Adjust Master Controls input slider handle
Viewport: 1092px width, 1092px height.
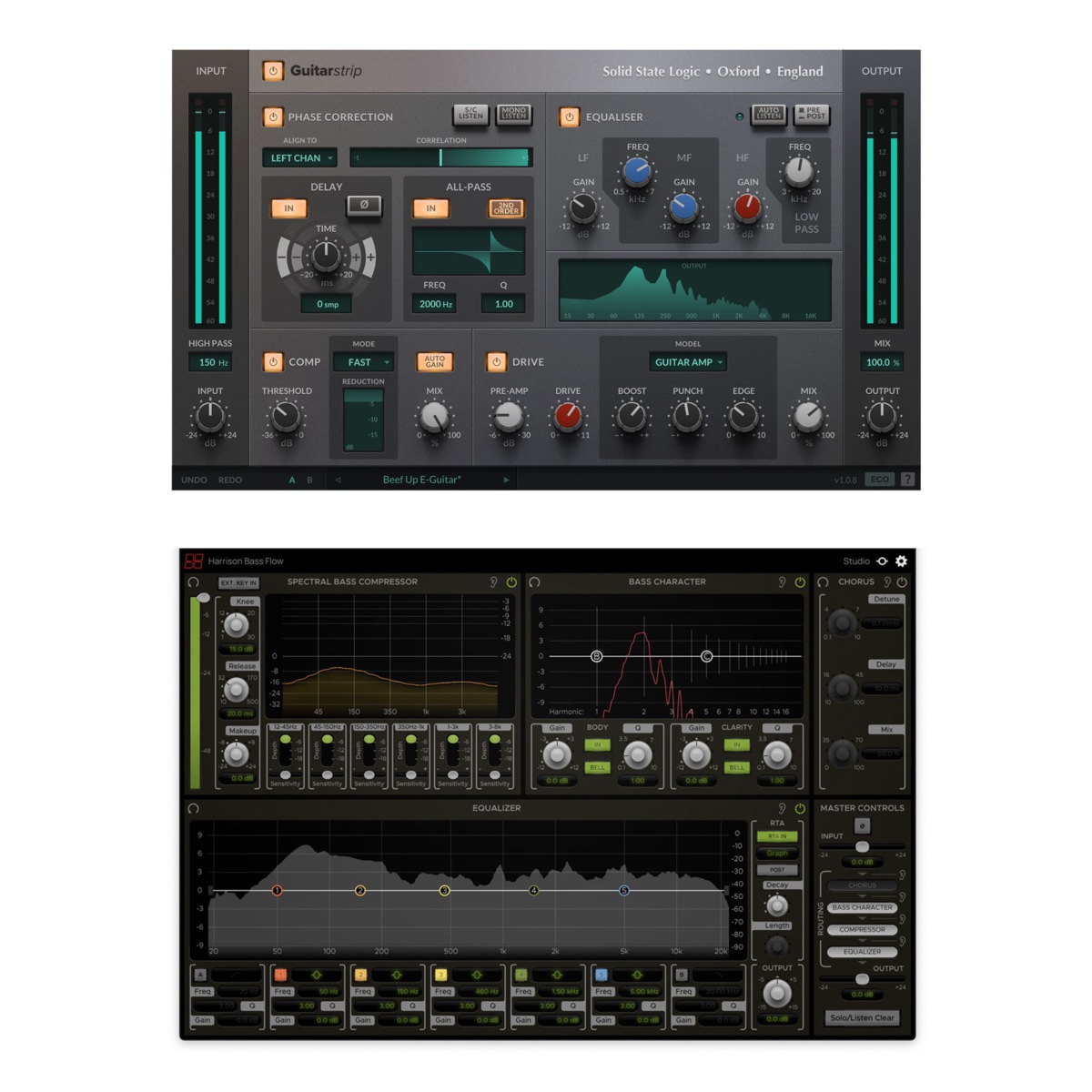click(x=862, y=847)
